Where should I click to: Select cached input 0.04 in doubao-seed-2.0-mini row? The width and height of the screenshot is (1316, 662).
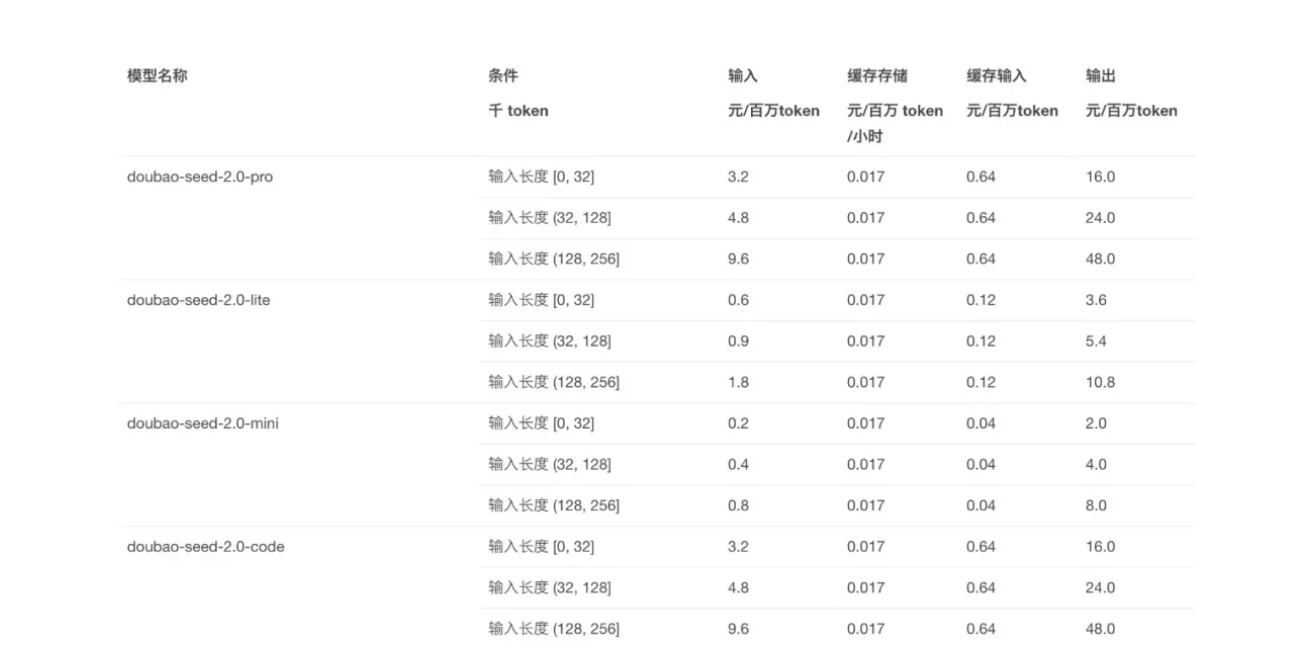(x=981, y=423)
